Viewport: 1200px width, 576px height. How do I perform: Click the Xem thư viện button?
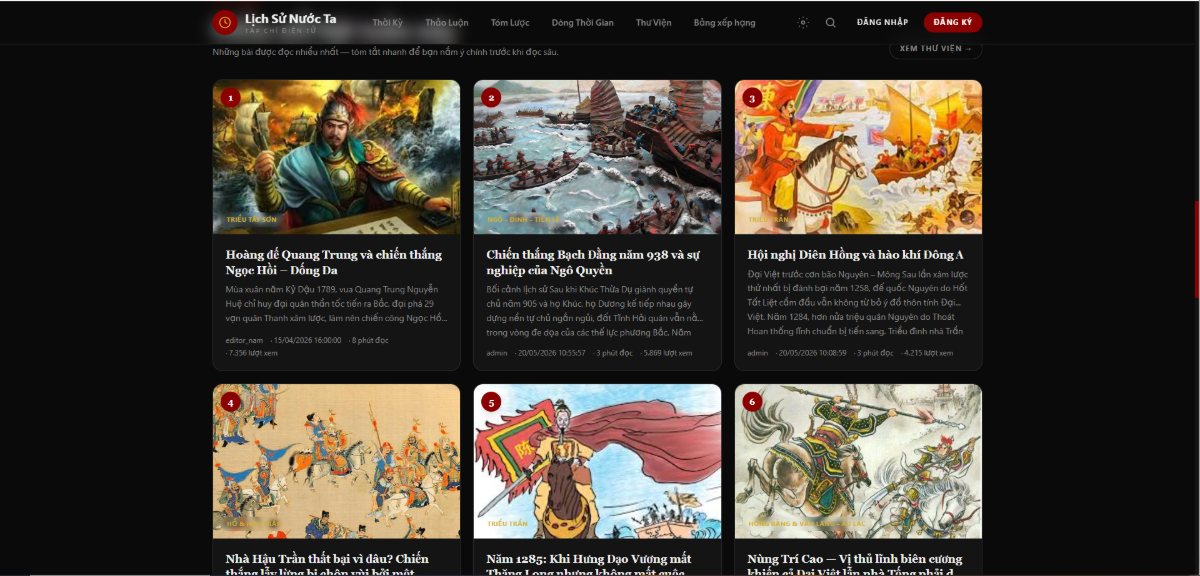point(936,48)
